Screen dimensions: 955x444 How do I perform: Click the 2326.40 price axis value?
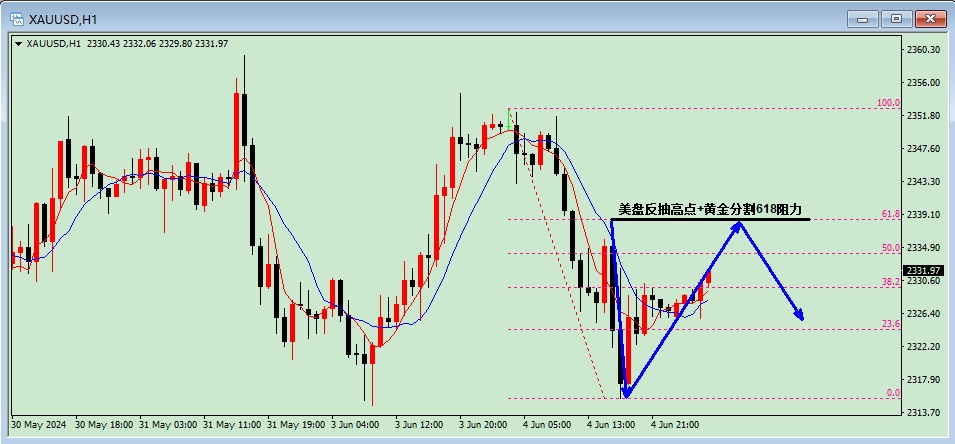click(x=923, y=314)
